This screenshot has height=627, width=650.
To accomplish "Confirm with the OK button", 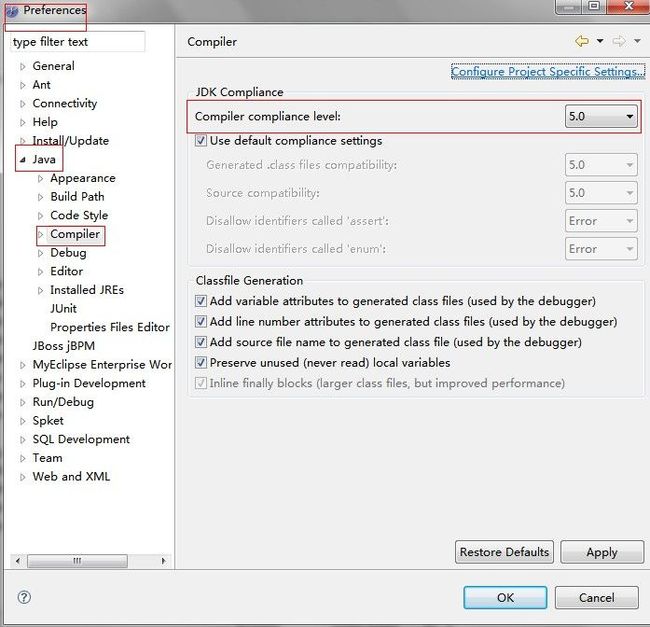I will coord(505,598).
